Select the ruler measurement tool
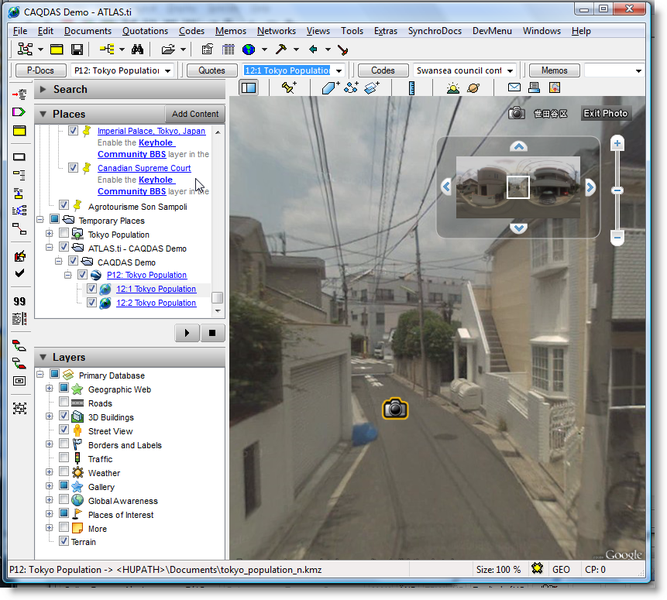Image resolution: width=667 pixels, height=600 pixels. (x=411, y=89)
